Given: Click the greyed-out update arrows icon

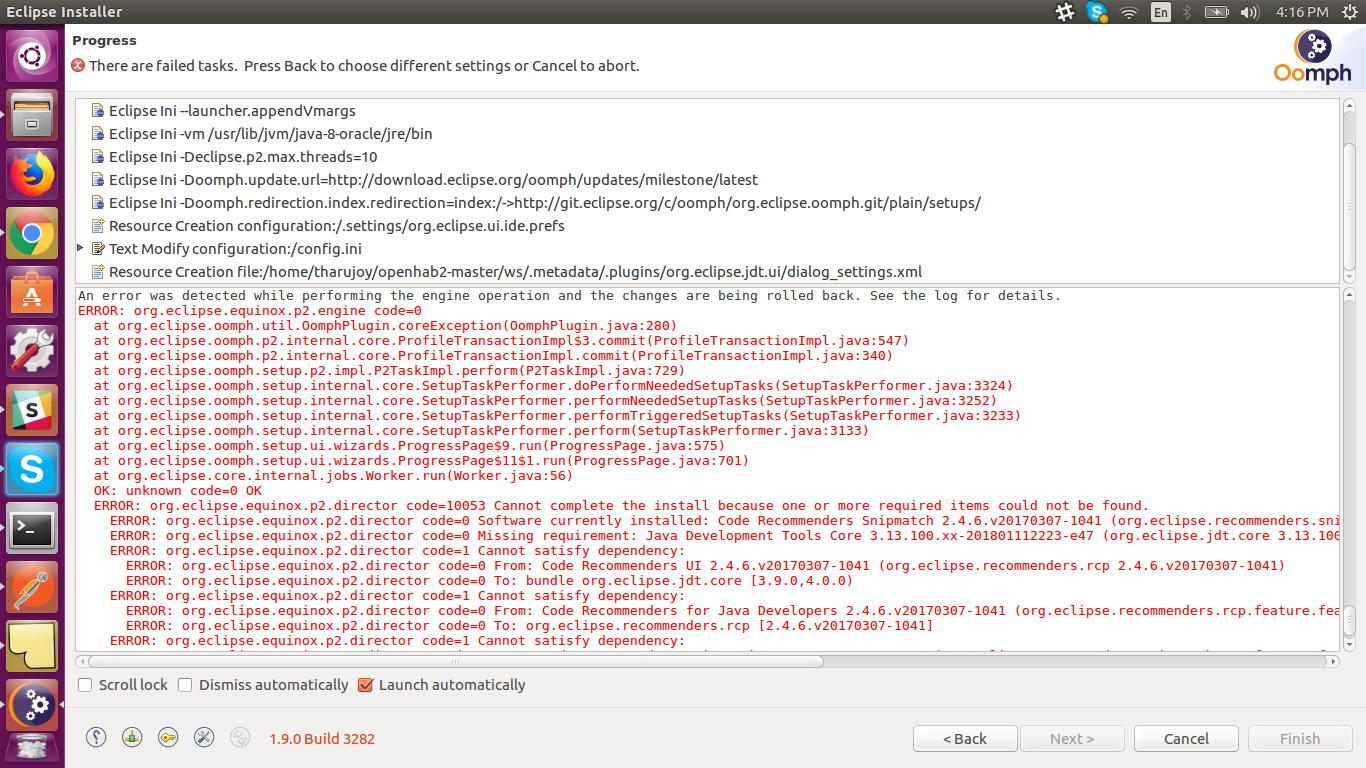Looking at the screenshot, I should pyautogui.click(x=240, y=738).
